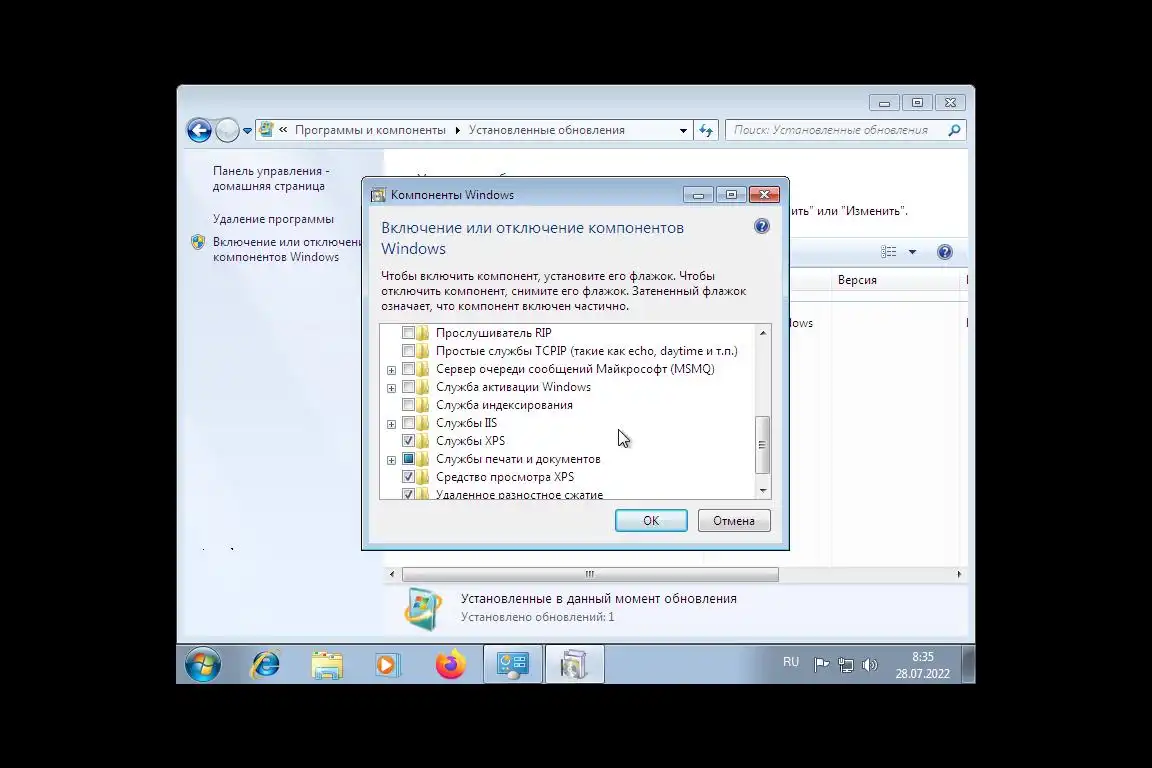Click the components list vertical scrollbar thumb
This screenshot has width=1152, height=768.
(763, 445)
